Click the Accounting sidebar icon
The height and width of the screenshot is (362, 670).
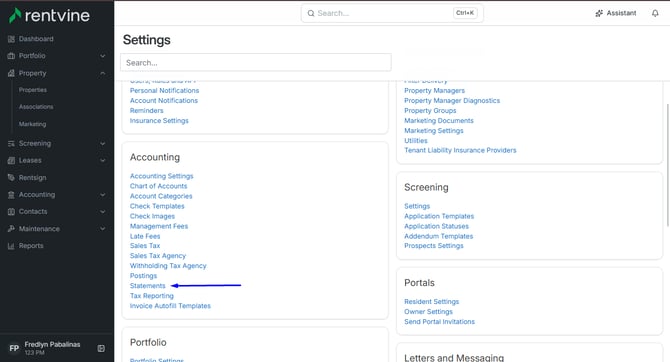click(12, 195)
